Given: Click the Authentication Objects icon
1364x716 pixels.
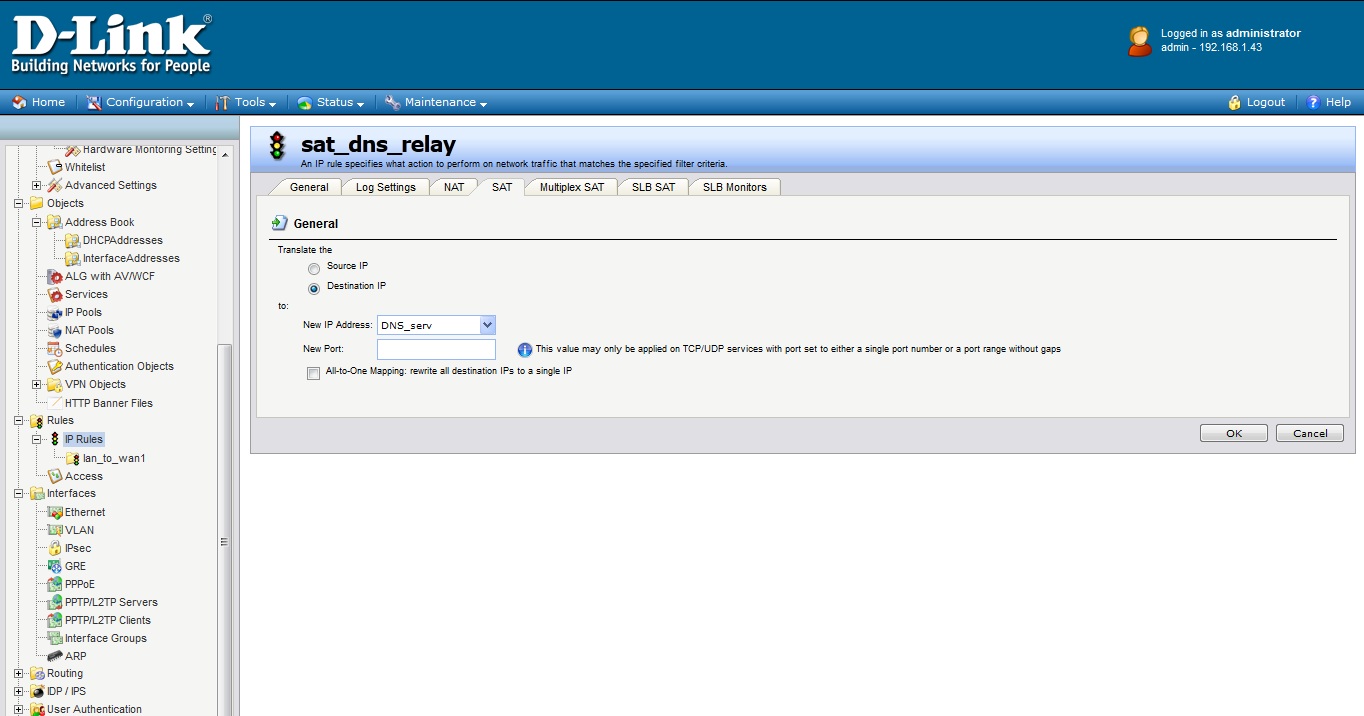Looking at the screenshot, I should pyautogui.click(x=55, y=366).
